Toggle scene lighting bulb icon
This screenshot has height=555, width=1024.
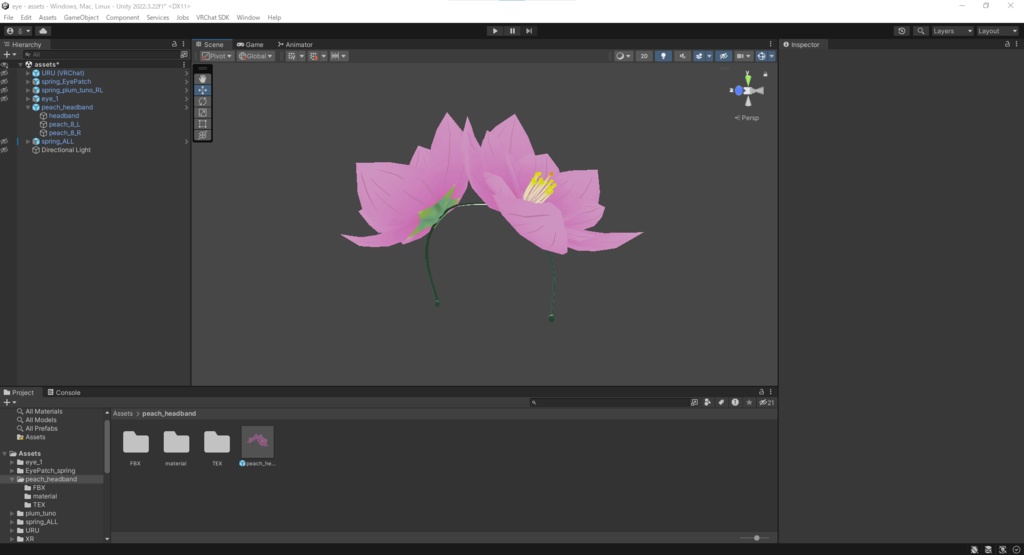[663, 56]
